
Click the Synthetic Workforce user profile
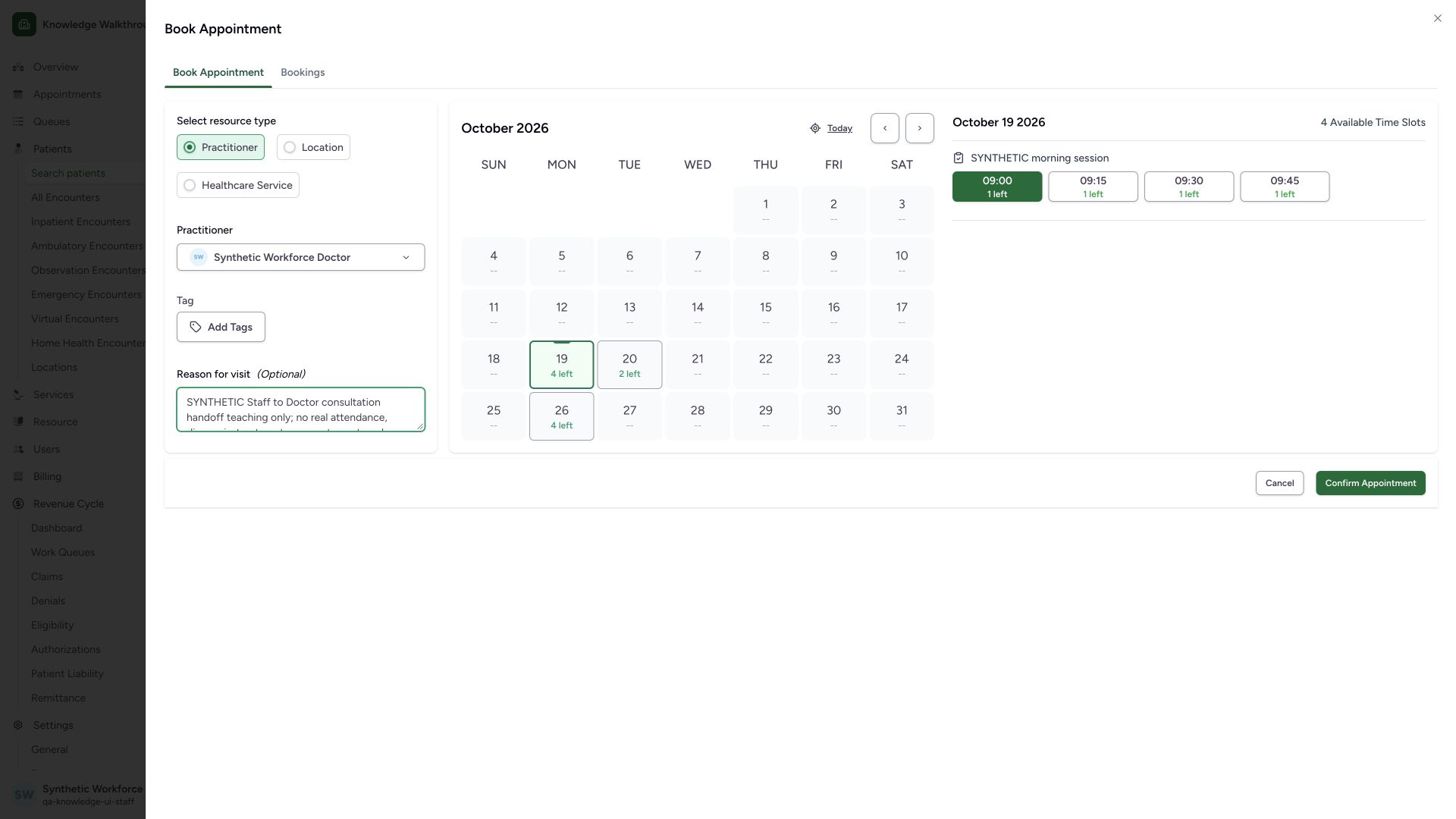77,794
